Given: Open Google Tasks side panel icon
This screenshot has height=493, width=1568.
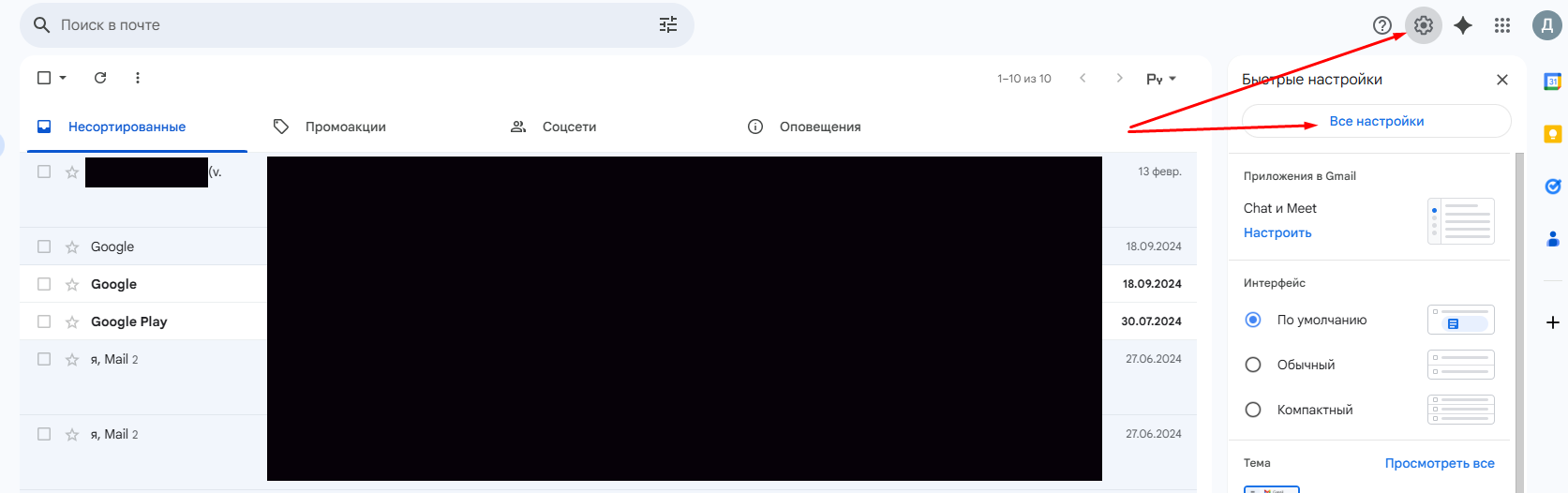Looking at the screenshot, I should [x=1552, y=187].
